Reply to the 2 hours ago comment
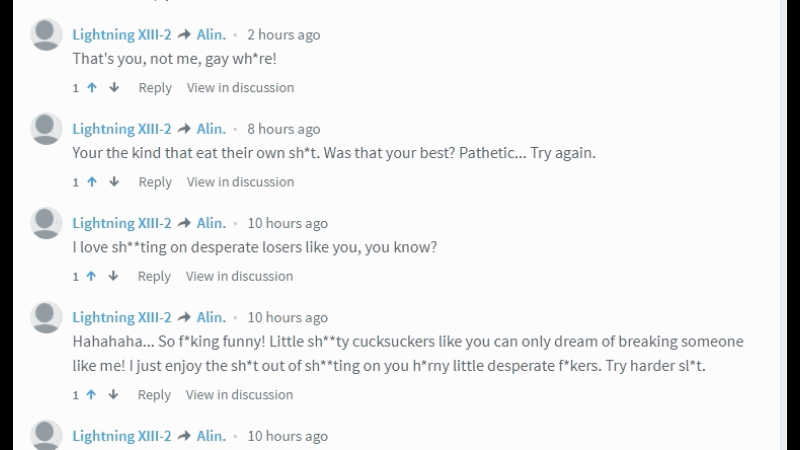 point(155,88)
